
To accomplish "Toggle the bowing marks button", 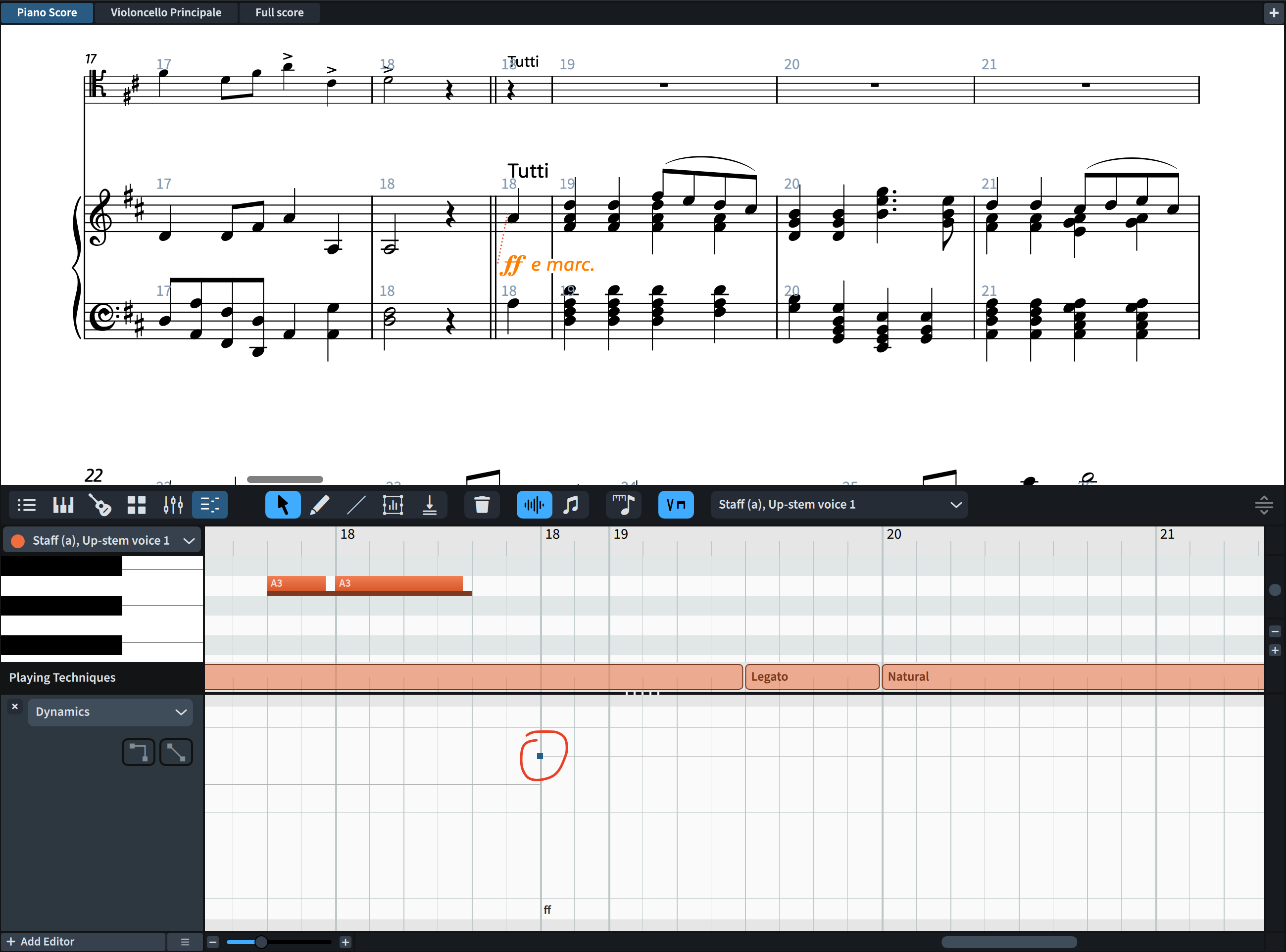I will point(676,505).
